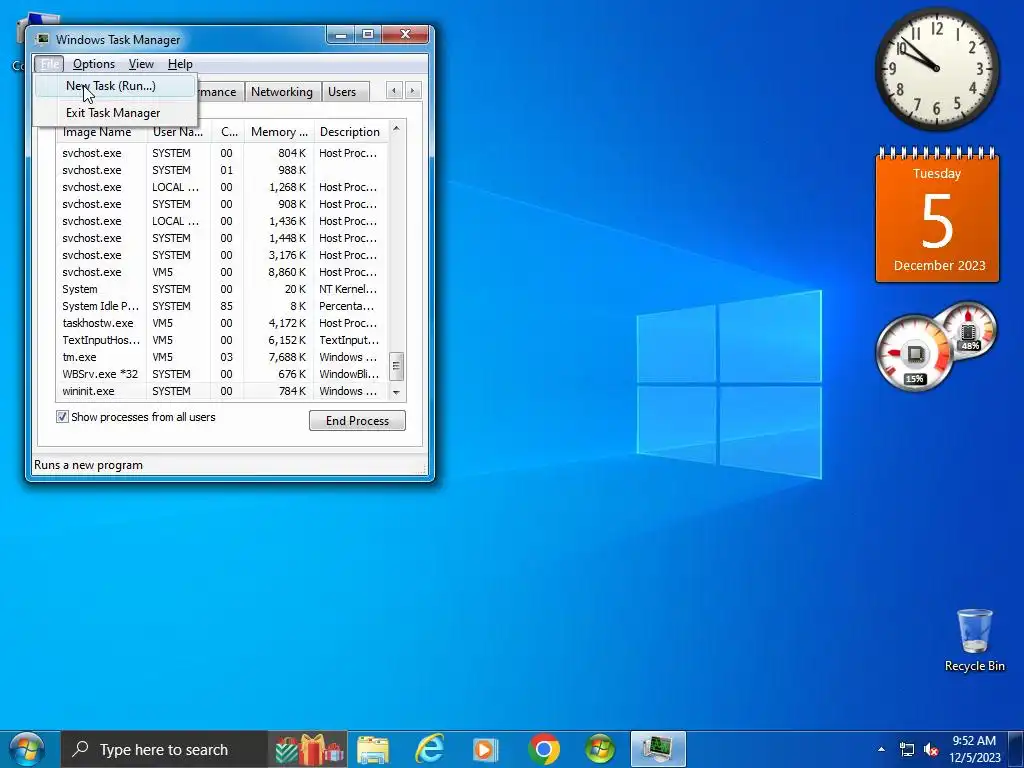Screen dimensions: 1024x768
Task: Toggle Show processes from all users checkbox
Action: 62,417
